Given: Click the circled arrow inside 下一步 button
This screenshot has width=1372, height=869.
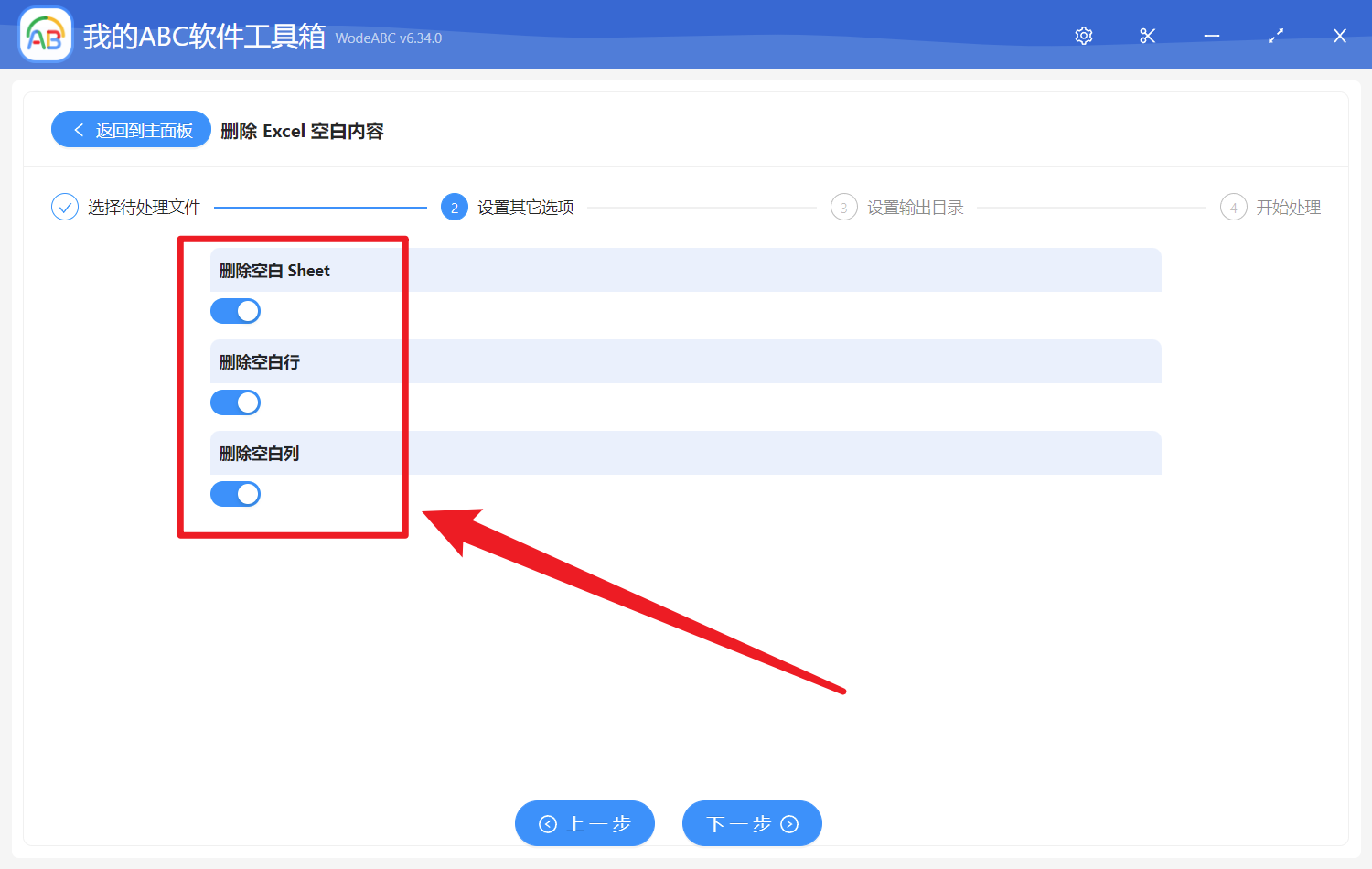Looking at the screenshot, I should click(788, 823).
